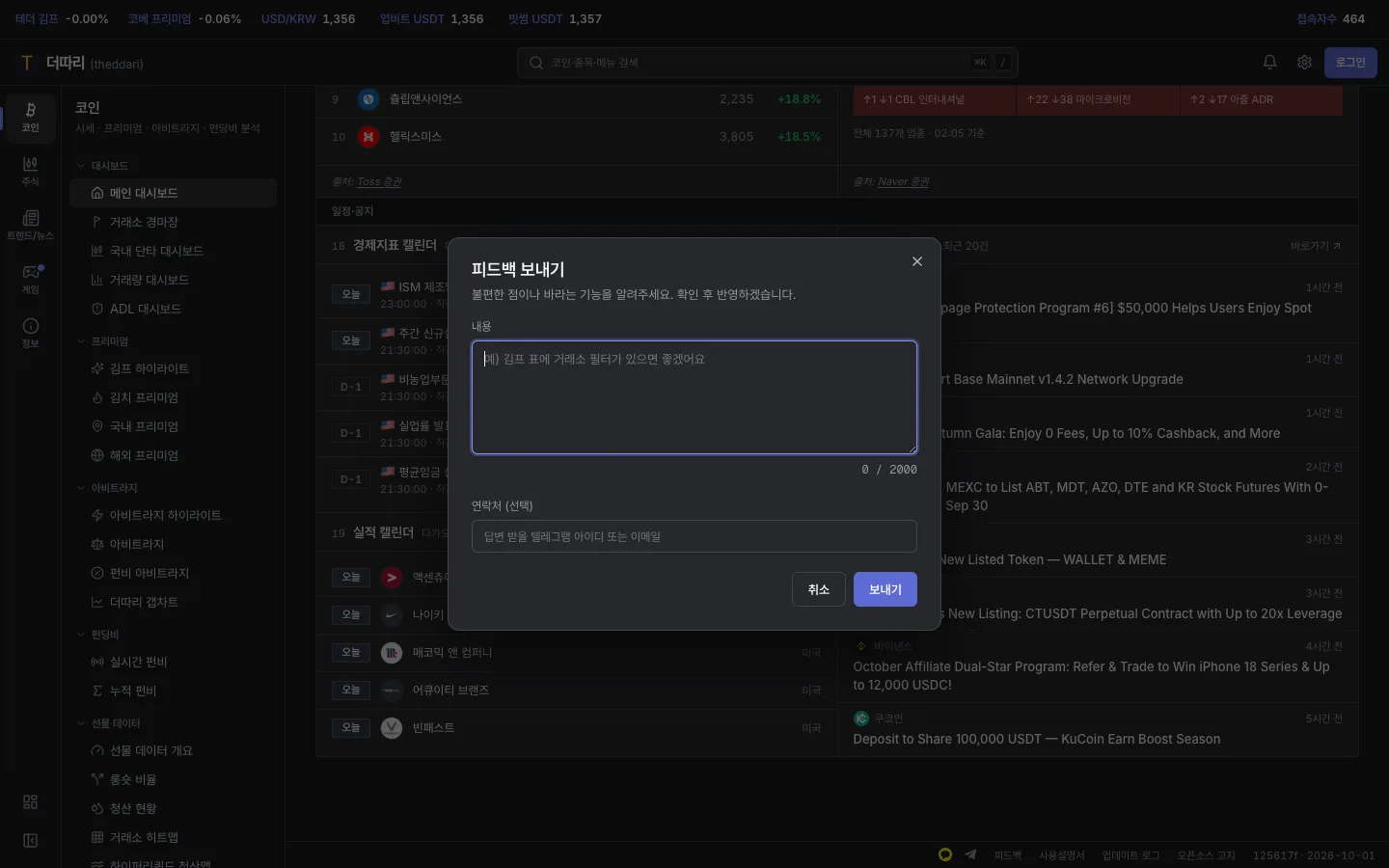Screen dimensions: 1389x868
Task: Follow the Toss 증권 source link
Action: (x=379, y=181)
